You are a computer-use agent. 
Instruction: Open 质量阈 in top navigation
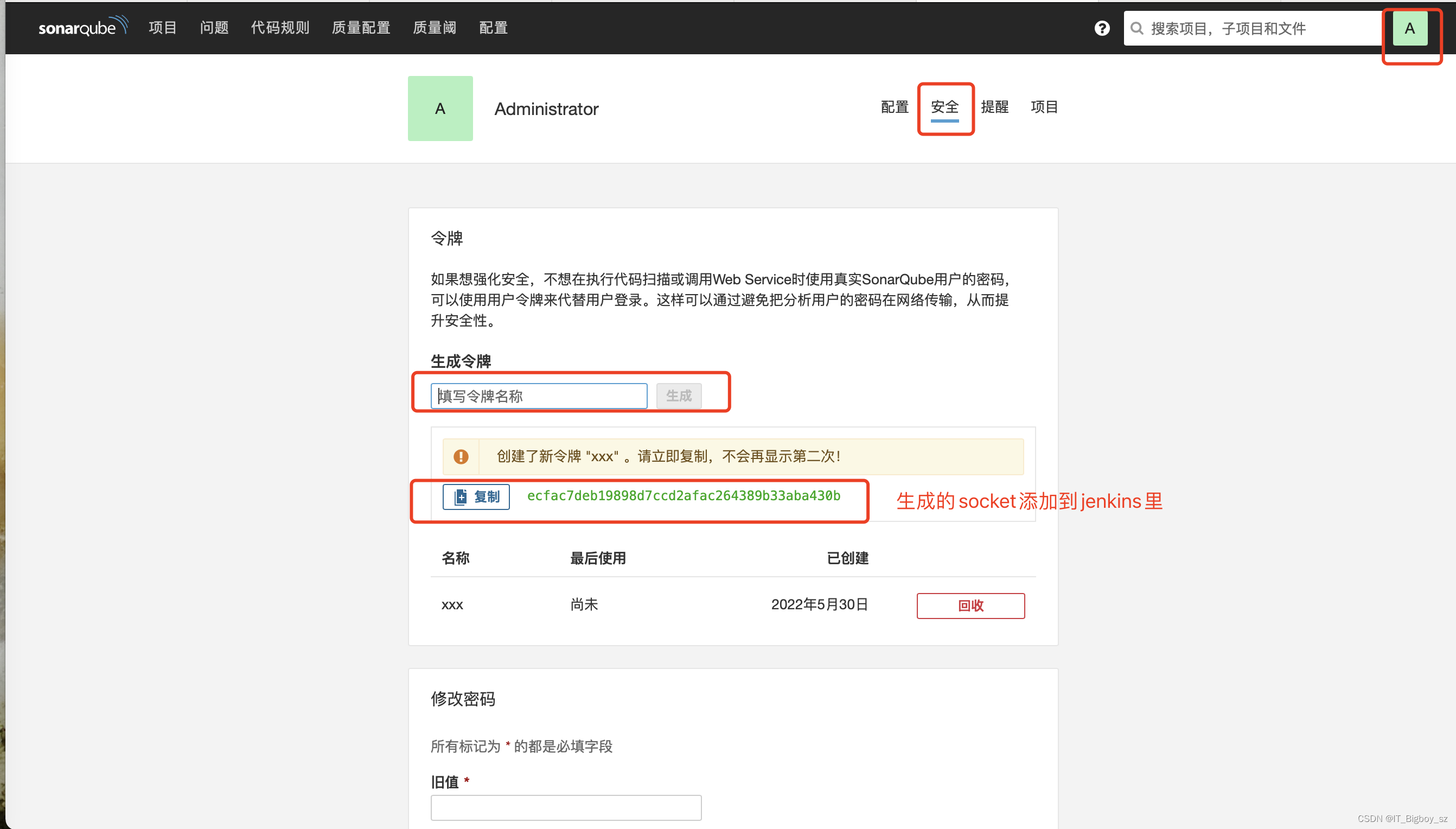pyautogui.click(x=435, y=27)
